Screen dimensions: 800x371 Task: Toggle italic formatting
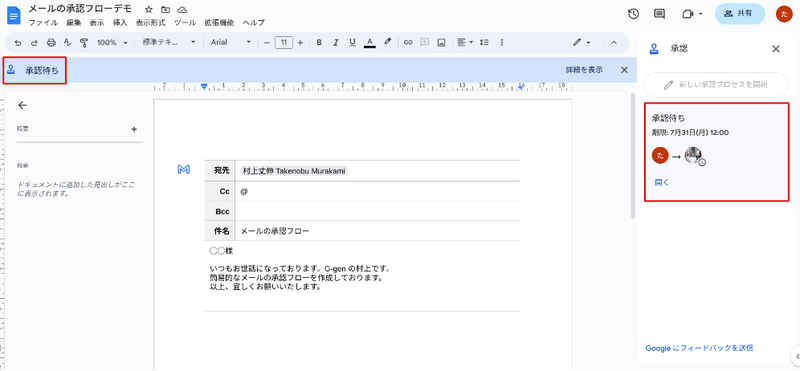point(335,42)
